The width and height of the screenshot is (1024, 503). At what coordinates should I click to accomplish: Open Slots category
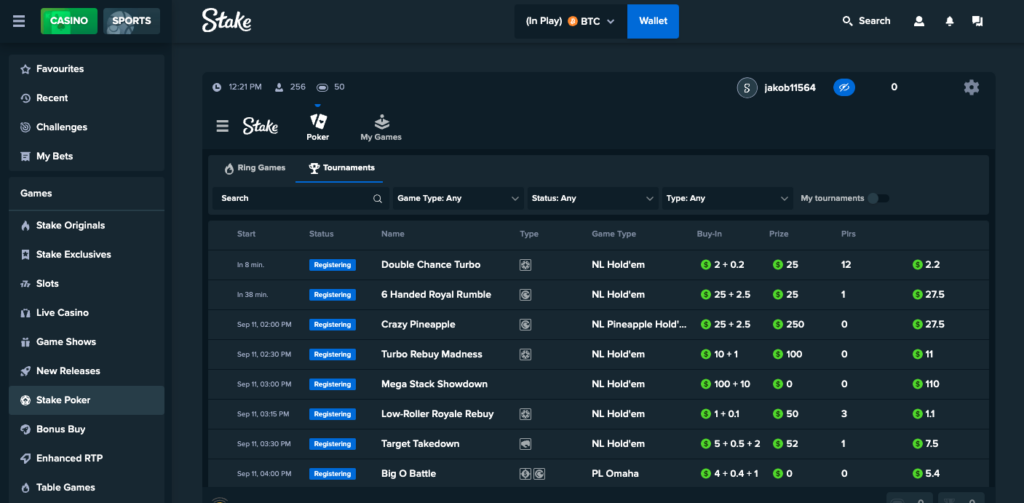pyautogui.click(x=86, y=284)
